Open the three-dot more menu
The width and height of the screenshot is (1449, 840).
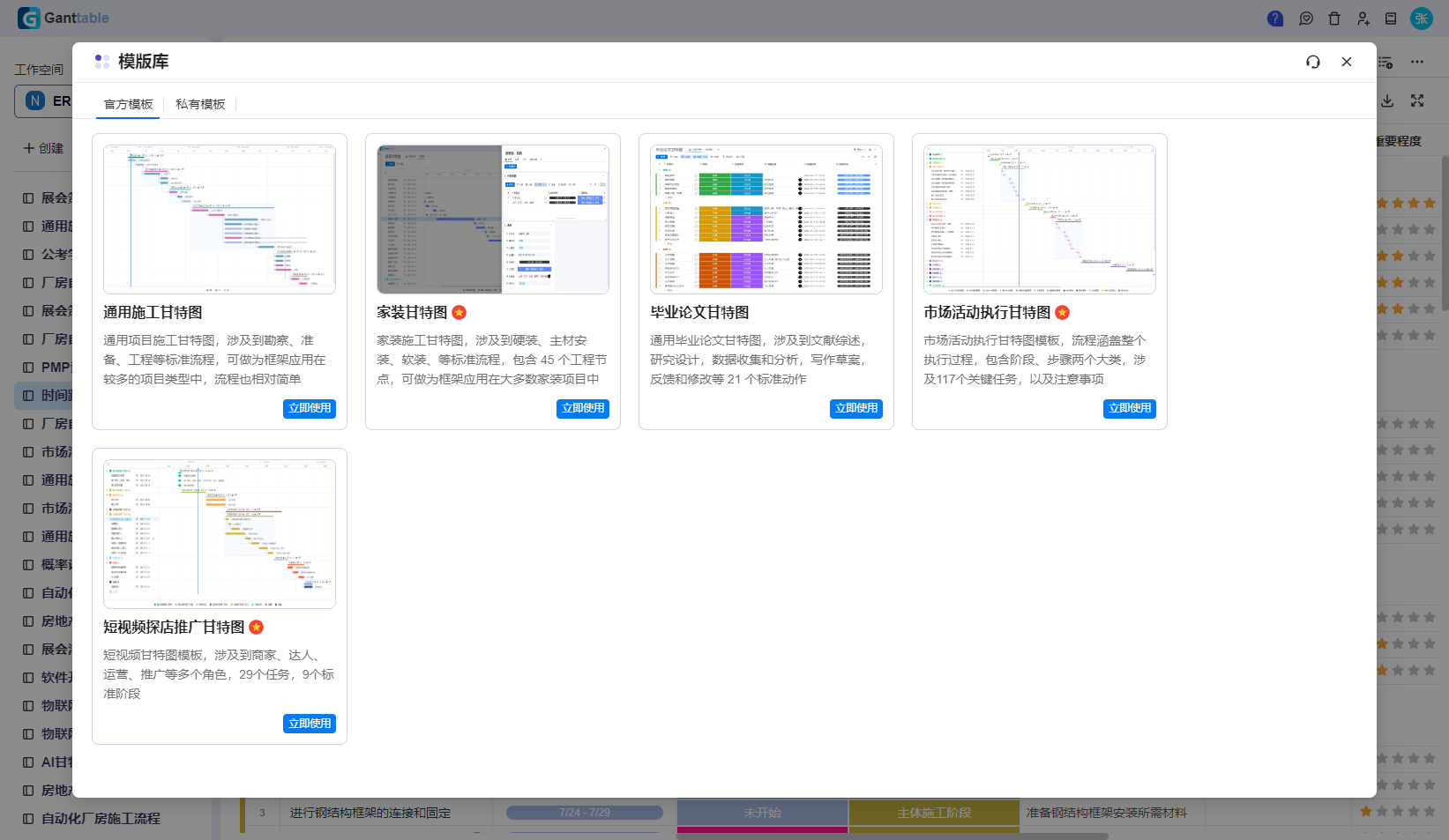coord(1417,62)
